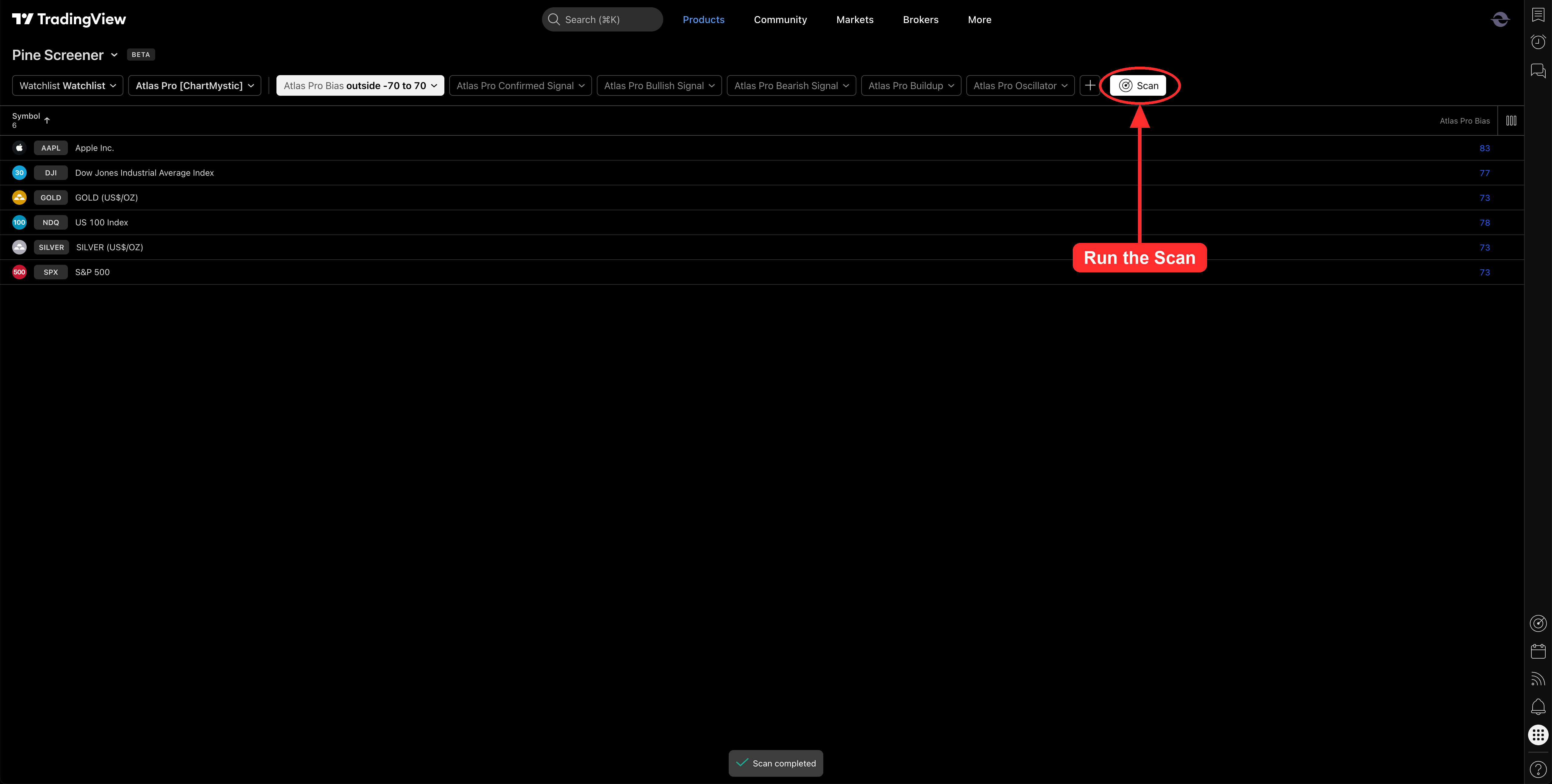Viewport: 1552px width, 784px height.
Task: Select the Apple Inc. row name
Action: click(94, 148)
